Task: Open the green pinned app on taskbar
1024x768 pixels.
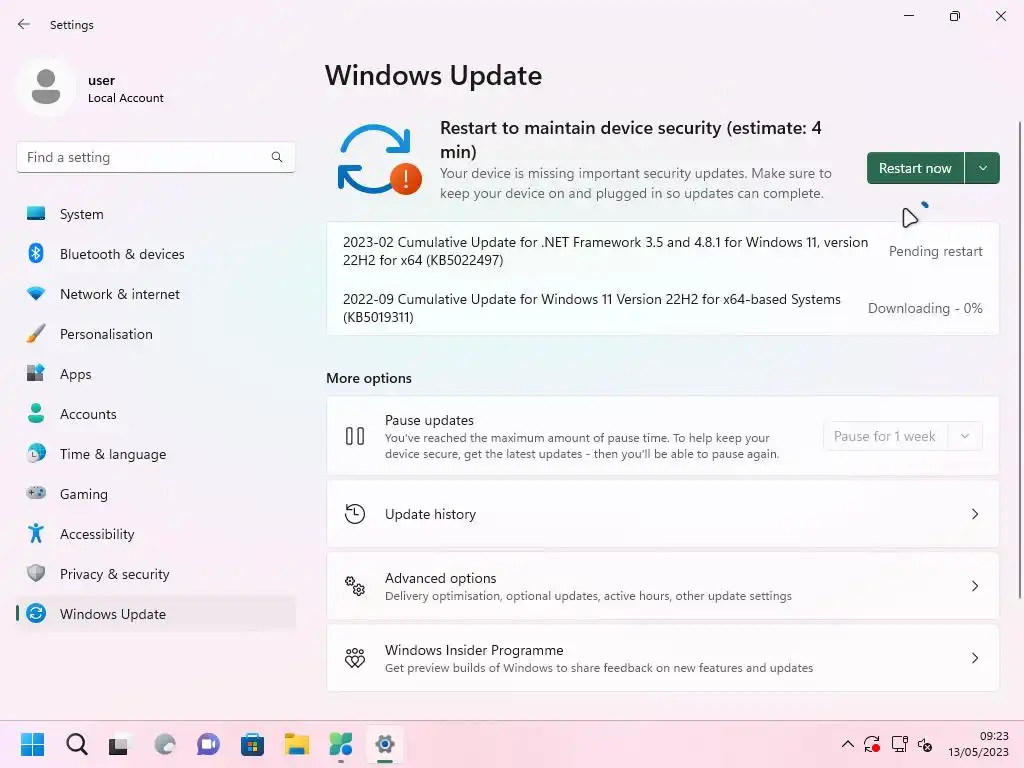Action: point(340,744)
